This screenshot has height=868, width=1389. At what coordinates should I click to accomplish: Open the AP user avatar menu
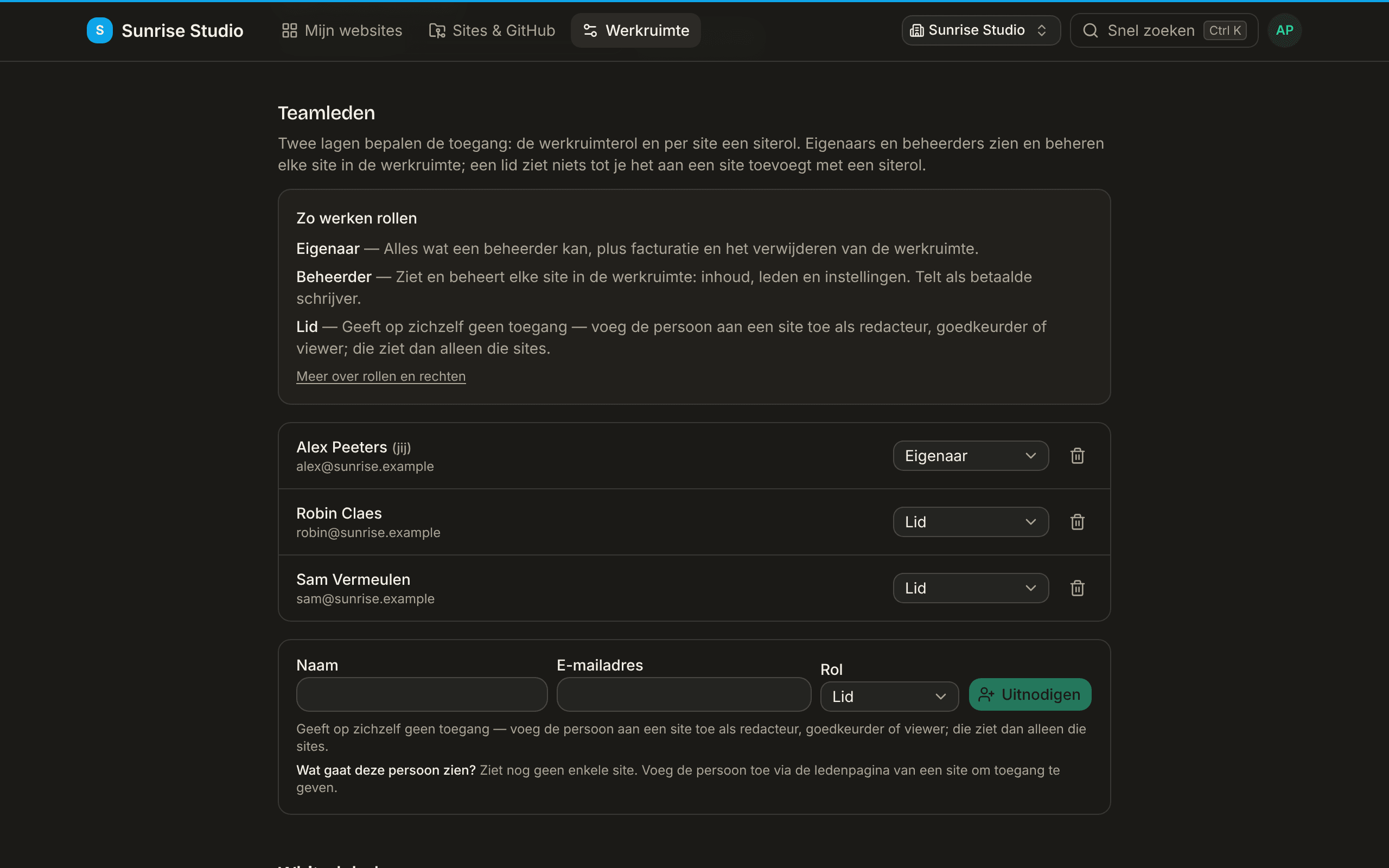[1284, 30]
